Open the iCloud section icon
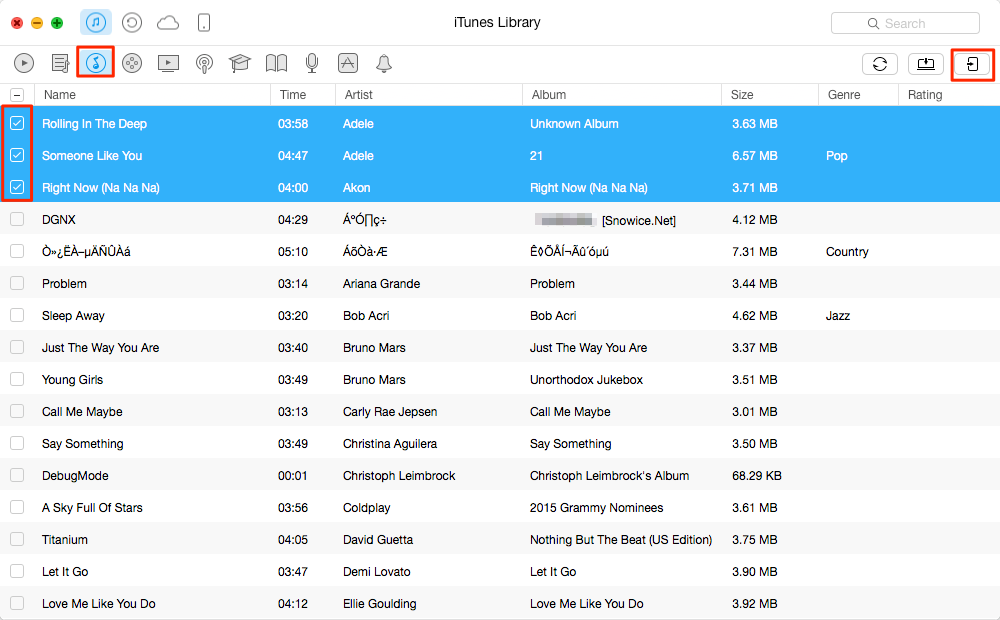The width and height of the screenshot is (1000, 620). tap(168, 22)
